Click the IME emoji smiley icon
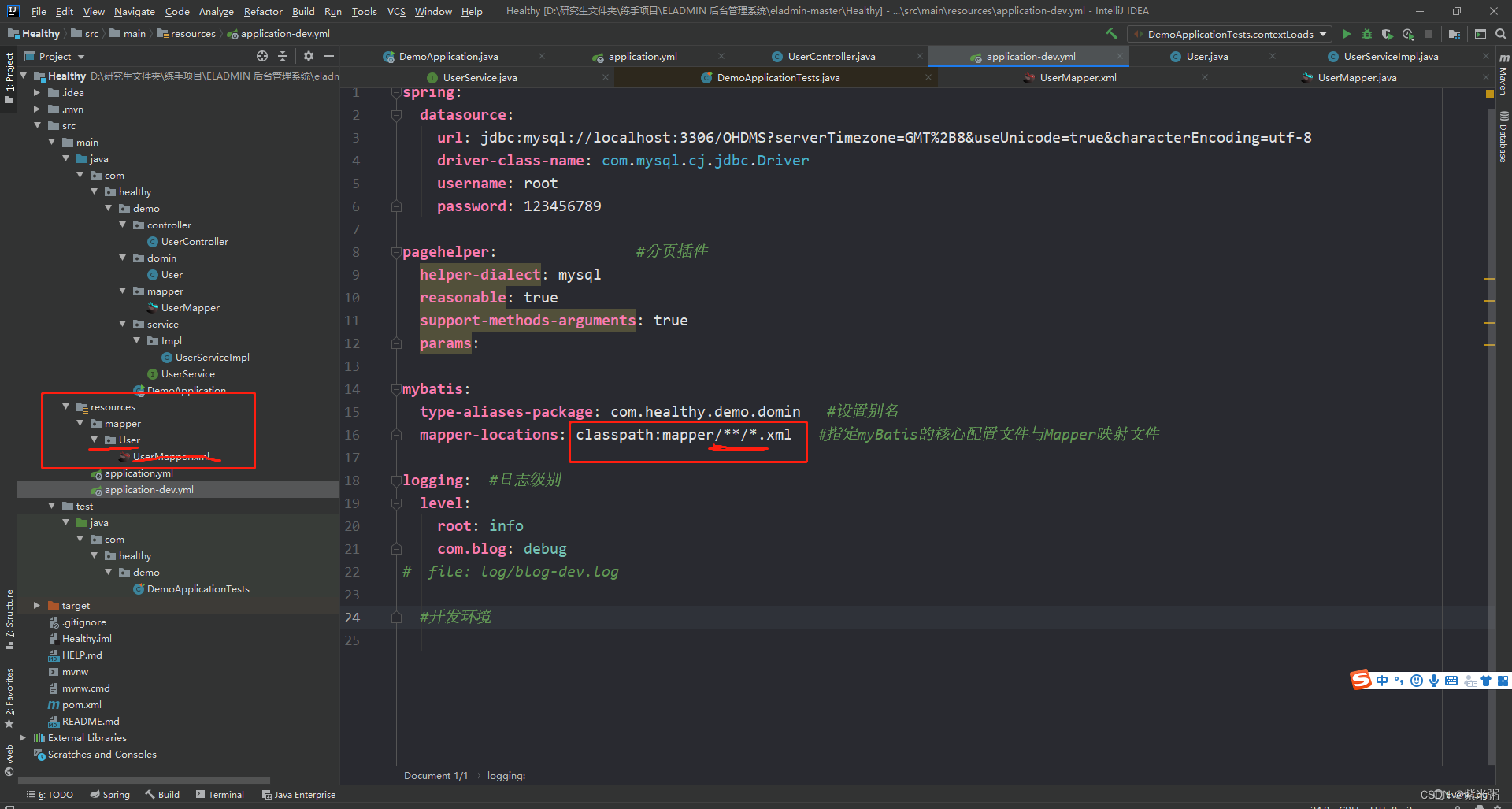The height and width of the screenshot is (809, 1512). (1417, 681)
